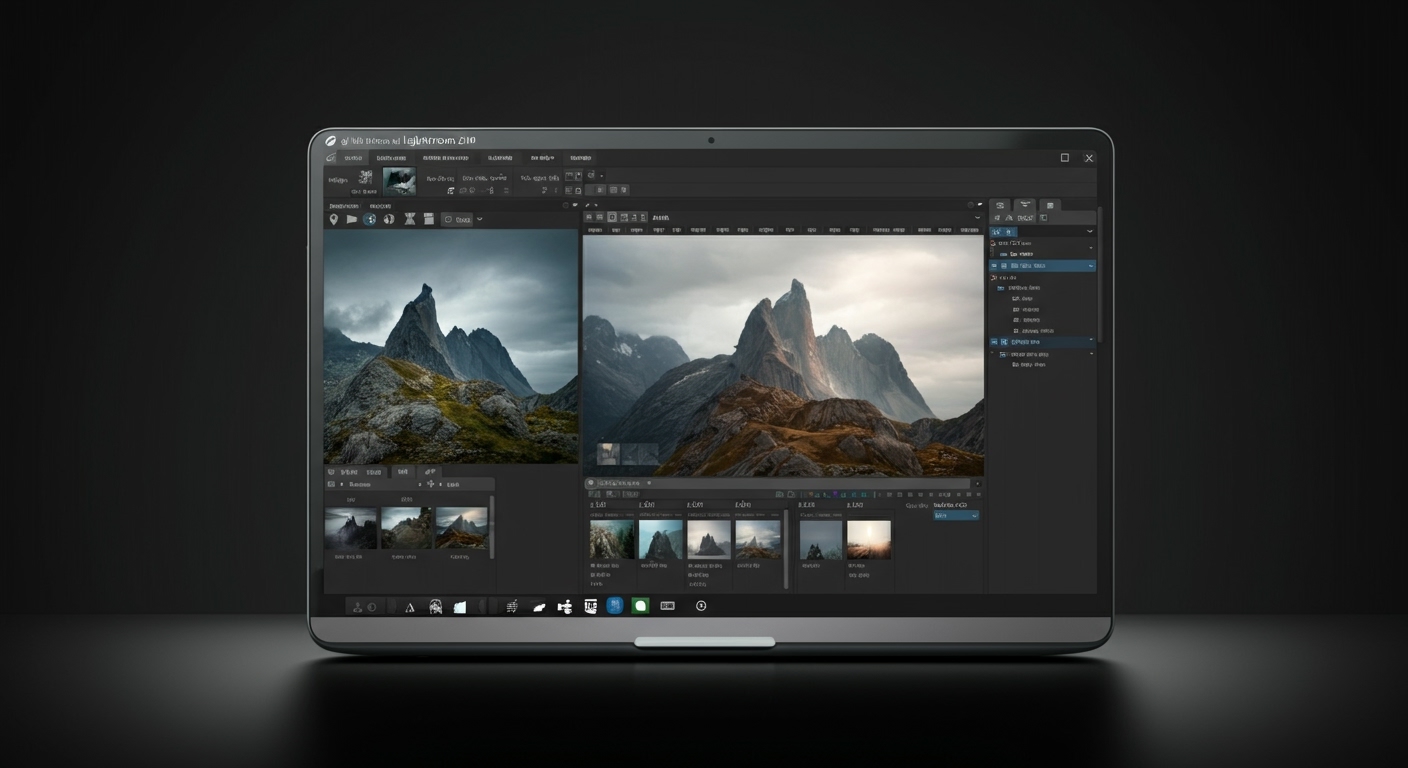Select the sunset photo thumbnail in the filmstrip
1408x768 pixels.
pos(868,539)
